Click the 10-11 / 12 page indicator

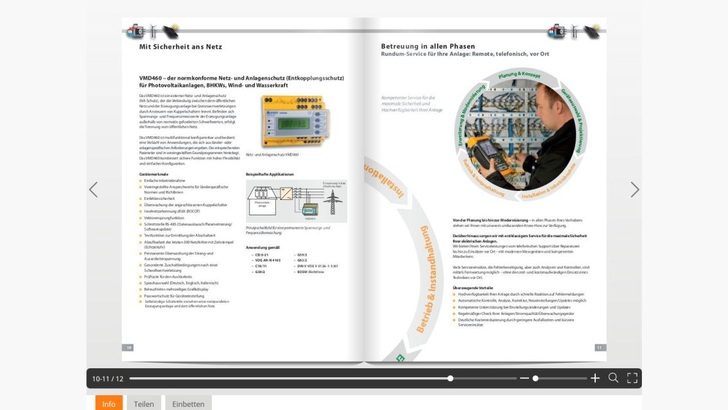pyautogui.click(x=108, y=378)
